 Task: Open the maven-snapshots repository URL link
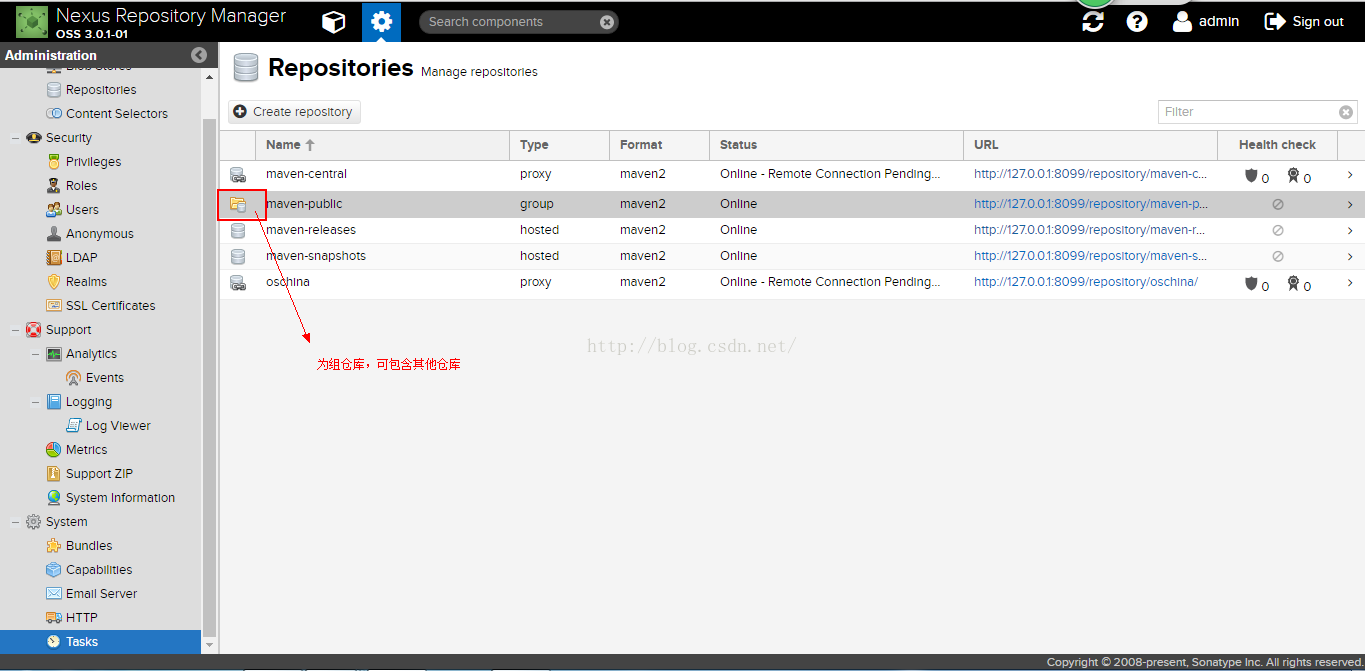tap(1091, 256)
